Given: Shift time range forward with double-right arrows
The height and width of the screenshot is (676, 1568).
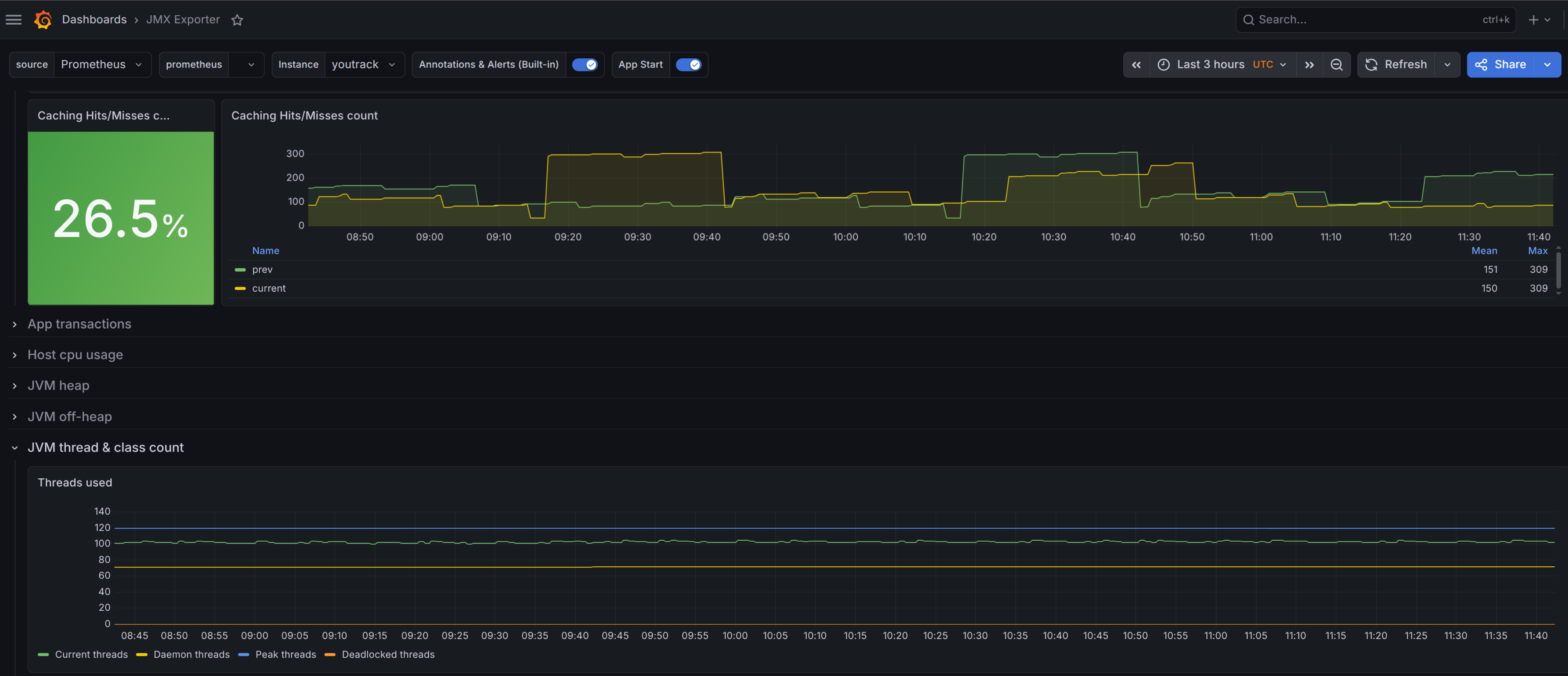Looking at the screenshot, I should (x=1309, y=65).
